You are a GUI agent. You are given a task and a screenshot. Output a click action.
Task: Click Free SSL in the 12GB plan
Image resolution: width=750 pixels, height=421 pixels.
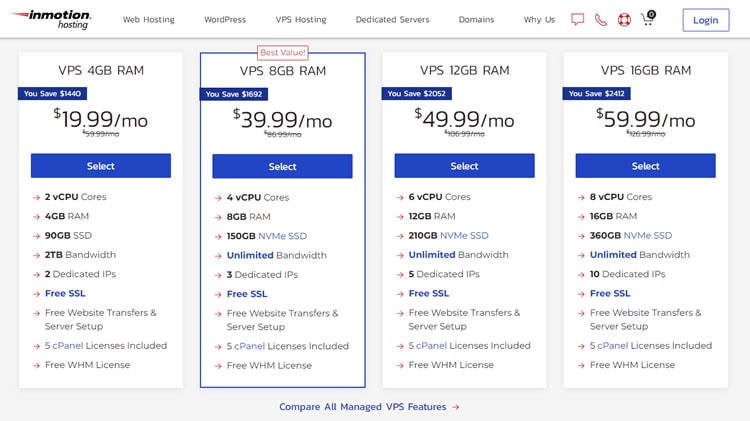click(429, 293)
